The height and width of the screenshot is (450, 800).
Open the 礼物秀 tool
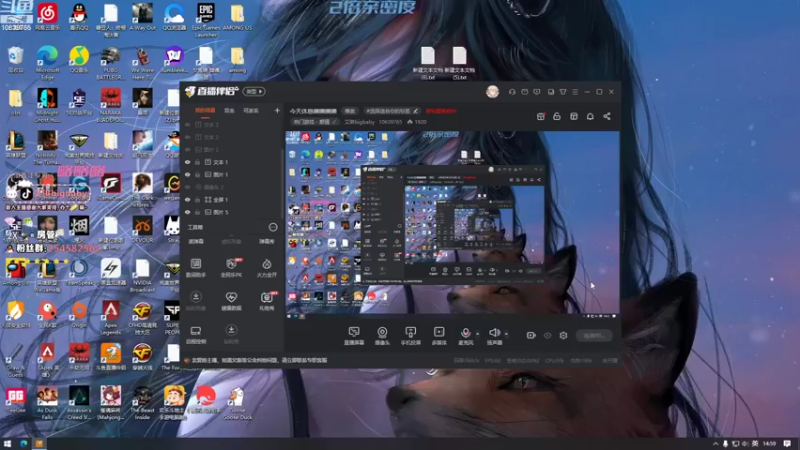tap(266, 301)
